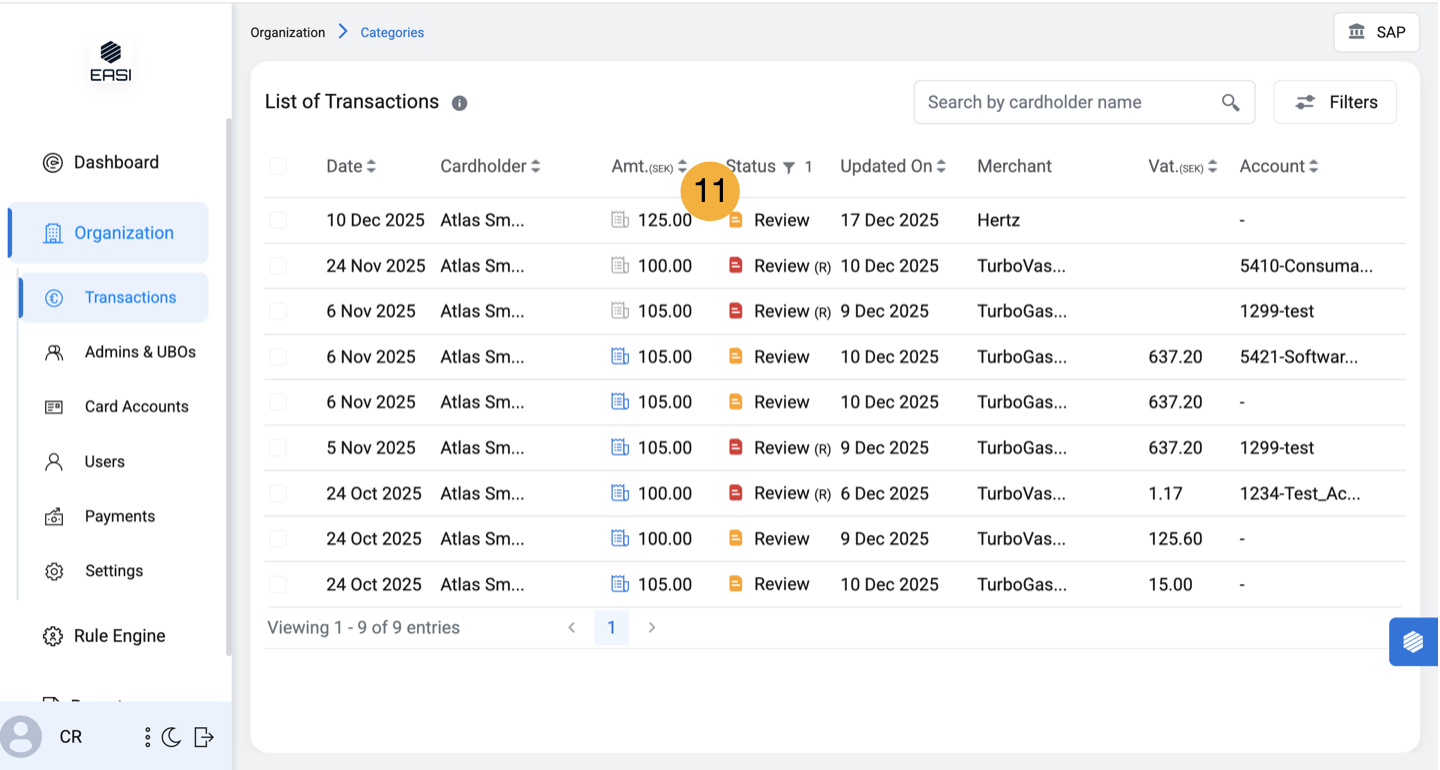
Task: Sort by Updated On column arrows
Action: pos(941,167)
